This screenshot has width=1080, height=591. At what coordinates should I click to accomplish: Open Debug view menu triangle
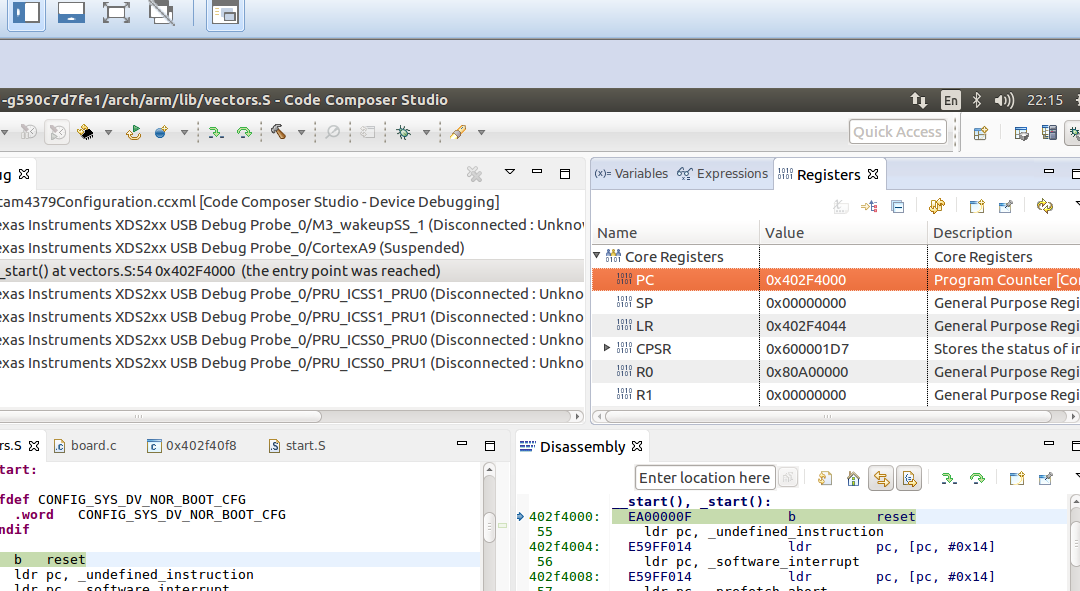pos(510,172)
